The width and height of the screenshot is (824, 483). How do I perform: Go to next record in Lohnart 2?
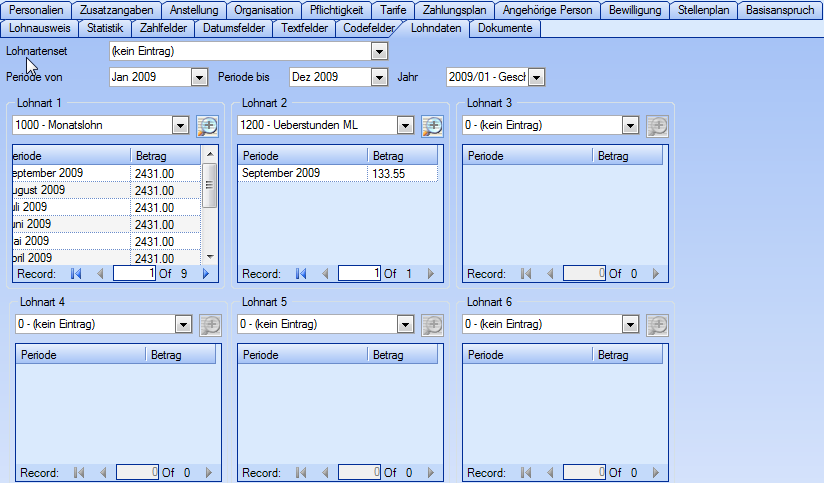click(x=431, y=273)
